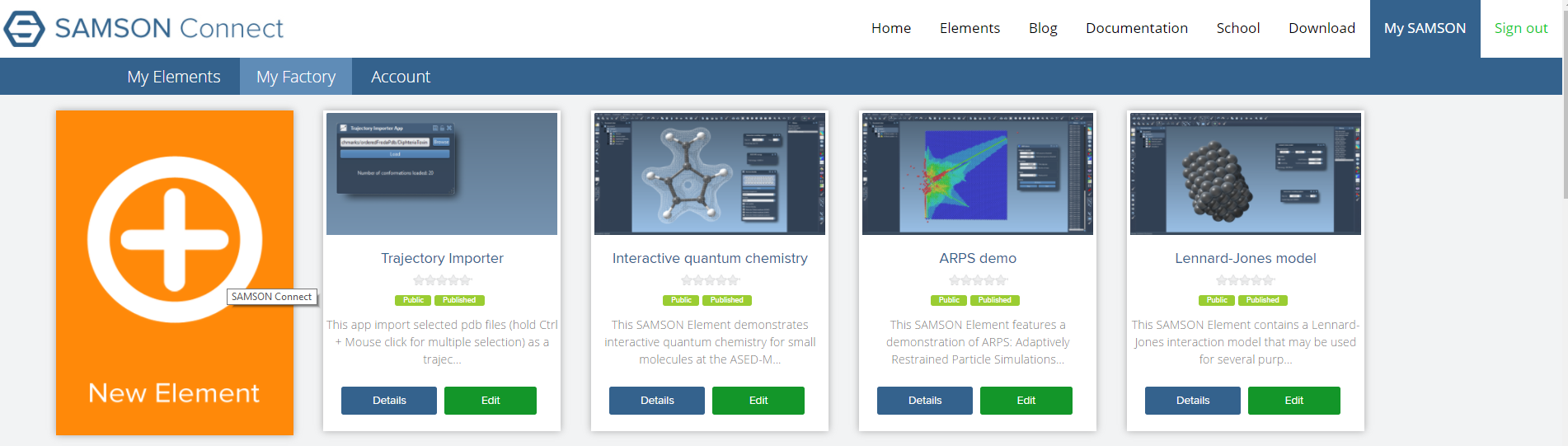Rate Trajectory Importer using its star rating
Image resolution: width=1568 pixels, height=446 pixels.
pos(442,280)
